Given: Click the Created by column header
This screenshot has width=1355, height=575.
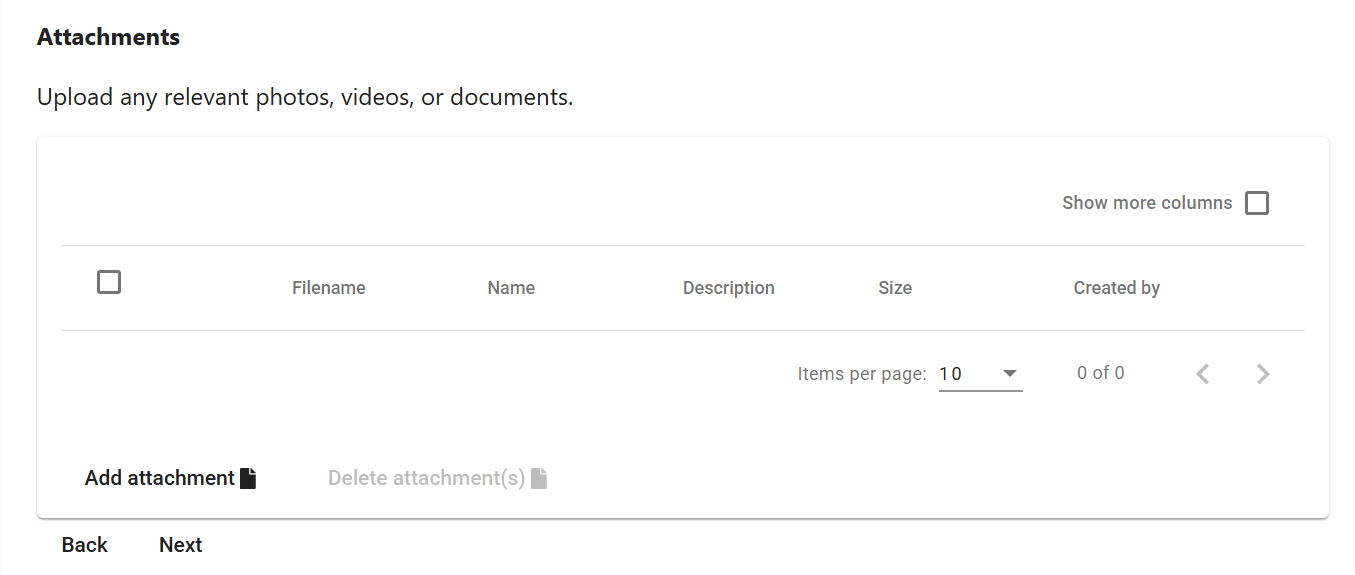Looking at the screenshot, I should [1117, 288].
